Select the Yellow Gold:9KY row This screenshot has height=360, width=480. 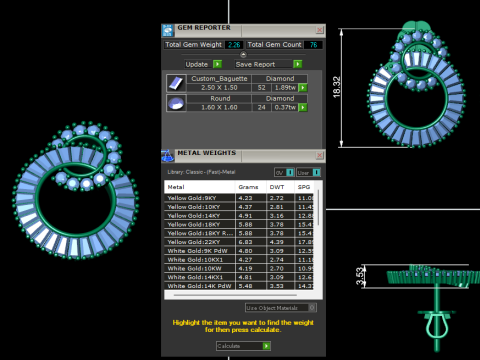[x=239, y=198]
